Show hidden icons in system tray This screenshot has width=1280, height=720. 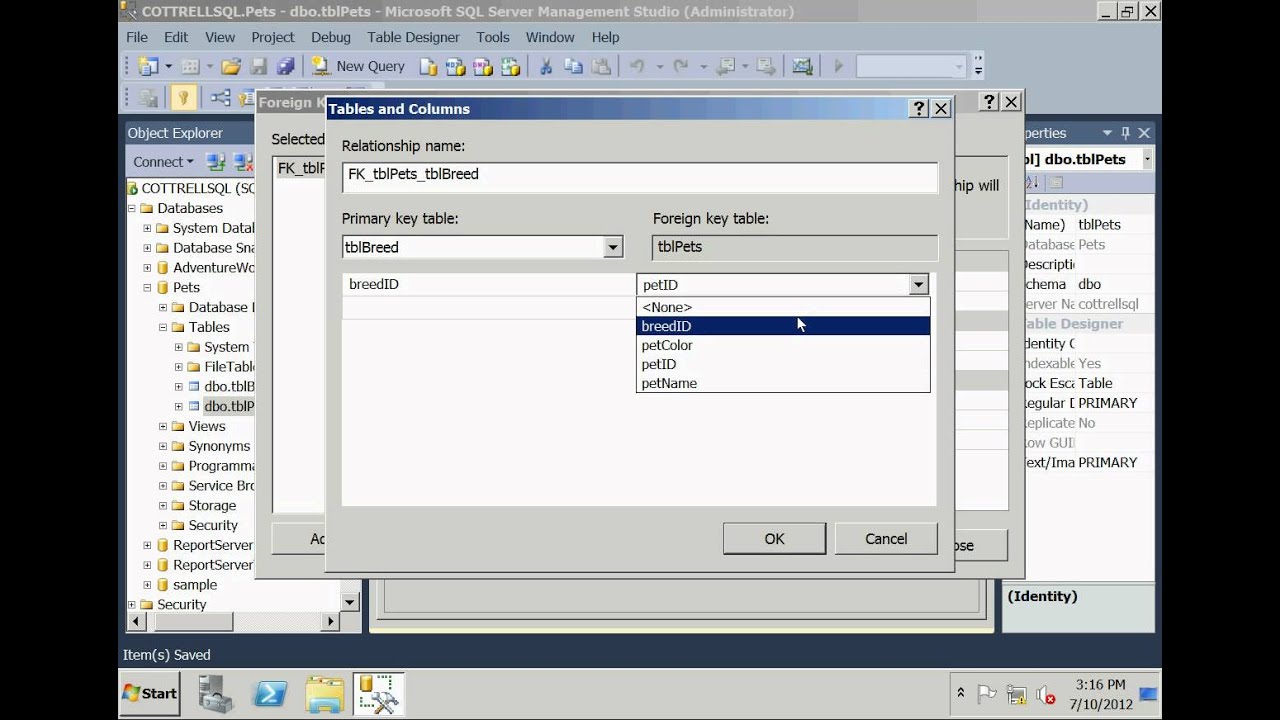[961, 693]
